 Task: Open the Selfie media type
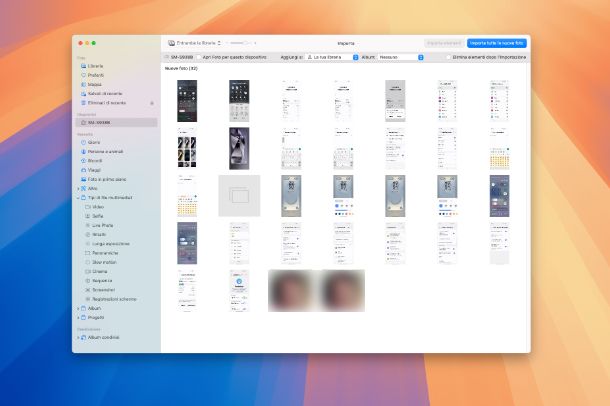pyautogui.click(x=98, y=216)
